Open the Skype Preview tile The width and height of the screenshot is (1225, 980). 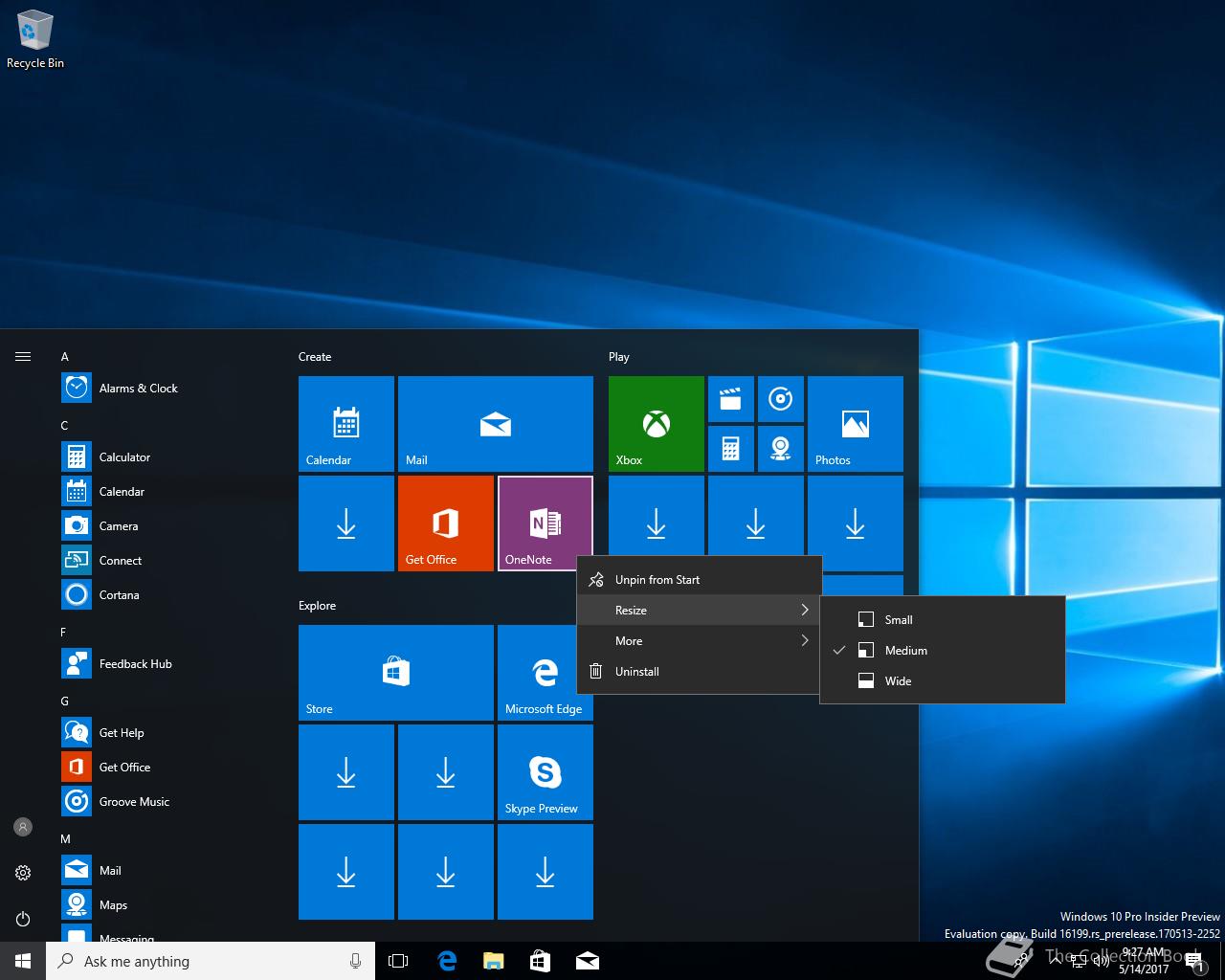click(546, 772)
